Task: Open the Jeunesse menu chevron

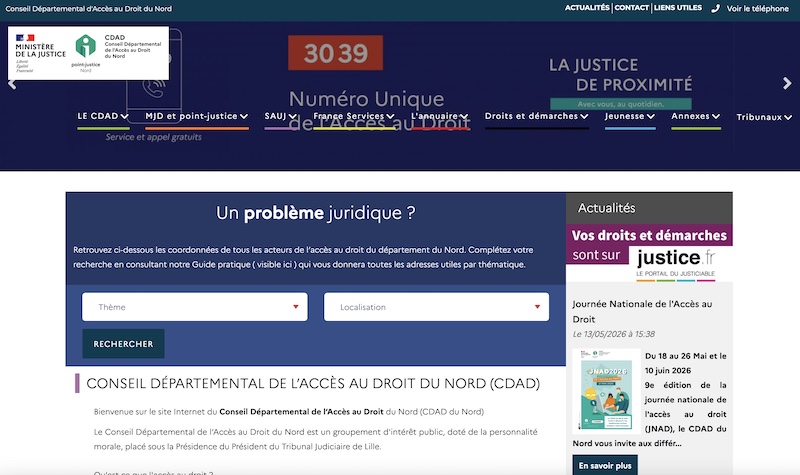Action: pos(651,116)
